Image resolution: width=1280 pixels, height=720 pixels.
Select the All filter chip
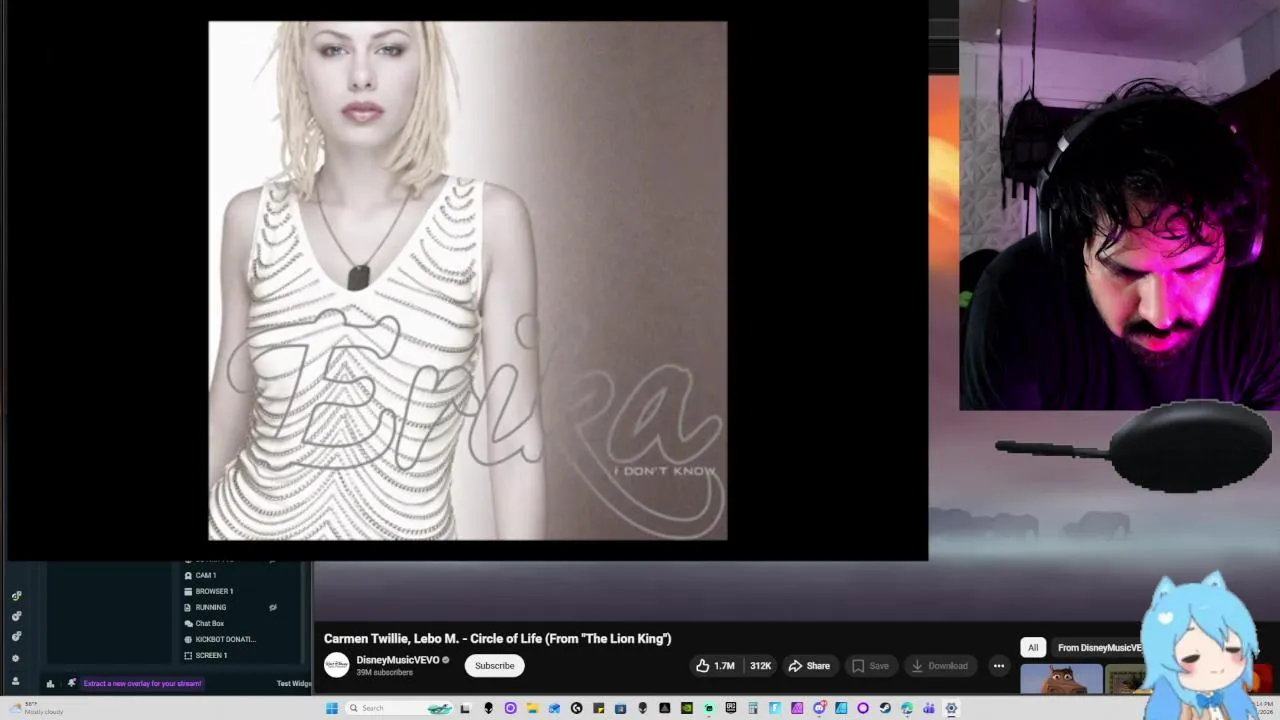click(x=1033, y=647)
